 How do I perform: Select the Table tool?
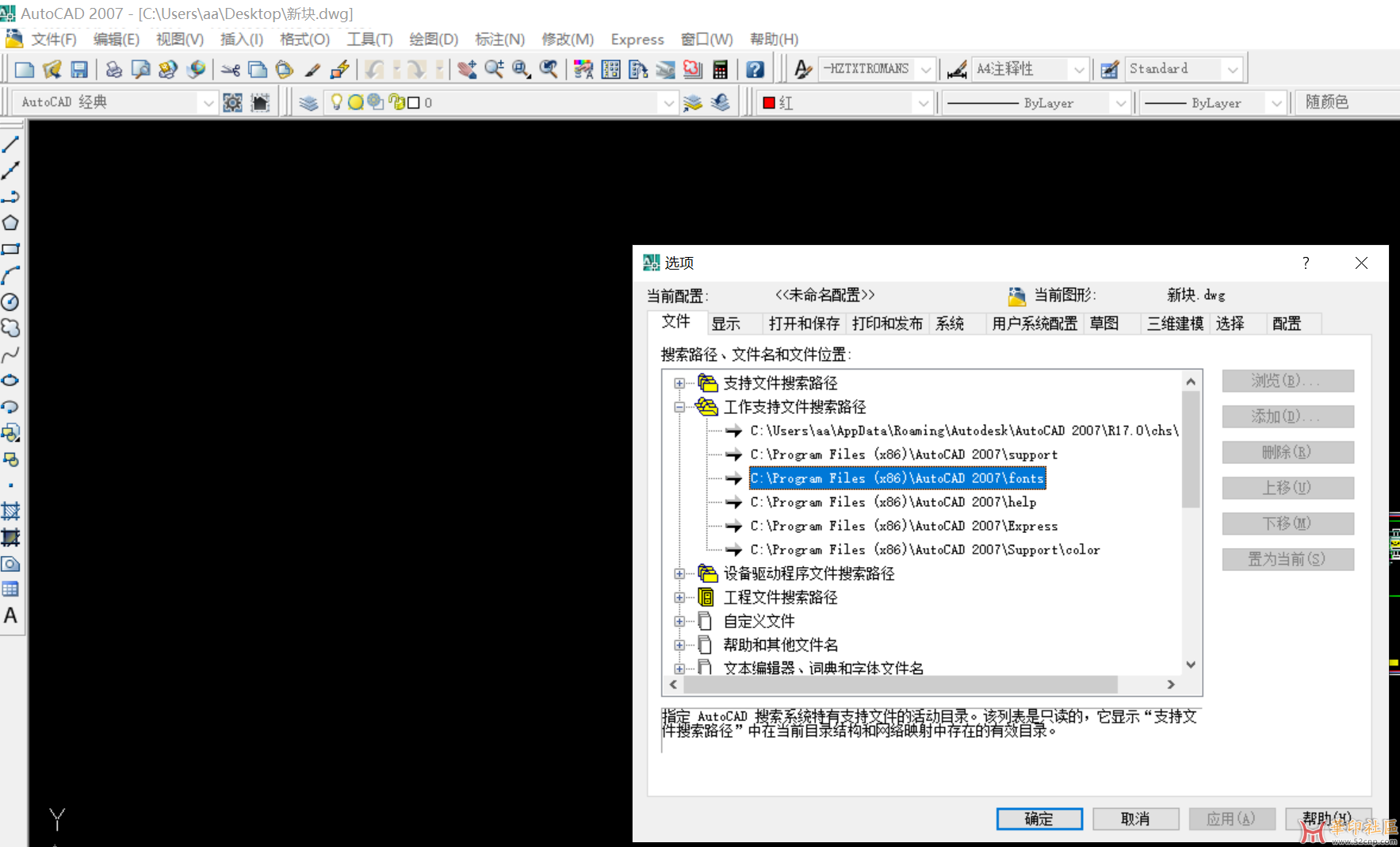click(10, 589)
